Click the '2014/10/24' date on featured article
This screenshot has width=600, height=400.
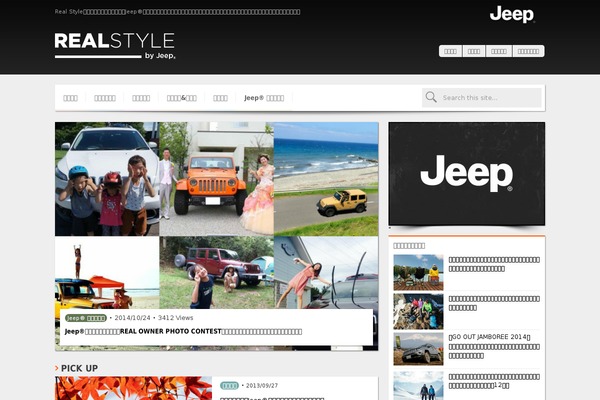[x=132, y=318]
